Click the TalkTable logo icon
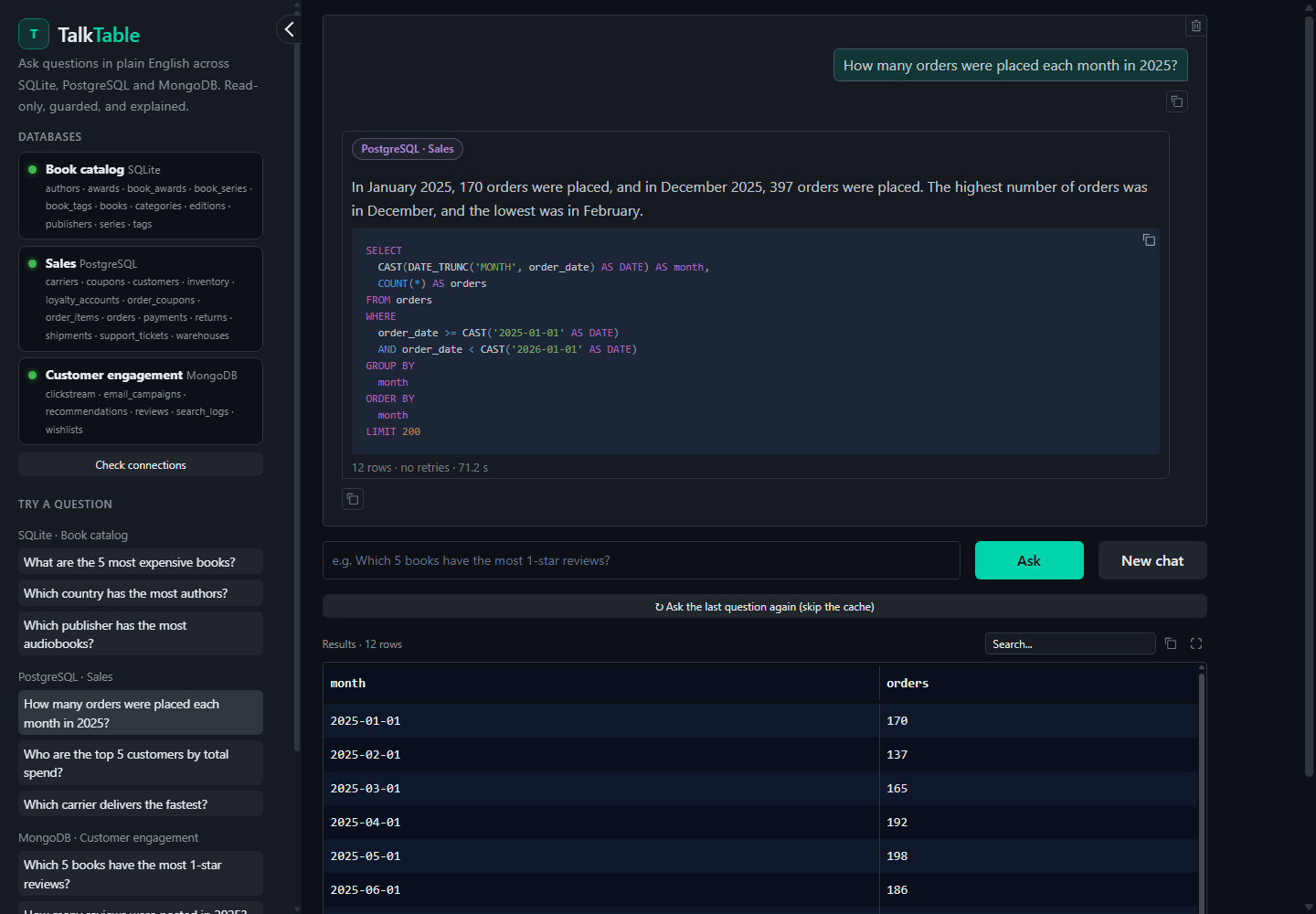 [x=34, y=34]
